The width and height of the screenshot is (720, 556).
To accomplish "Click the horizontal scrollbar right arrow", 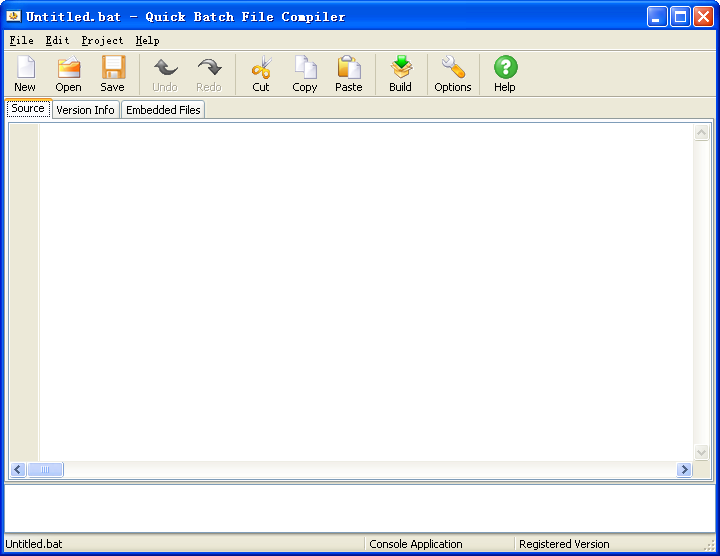I will pyautogui.click(x=684, y=470).
